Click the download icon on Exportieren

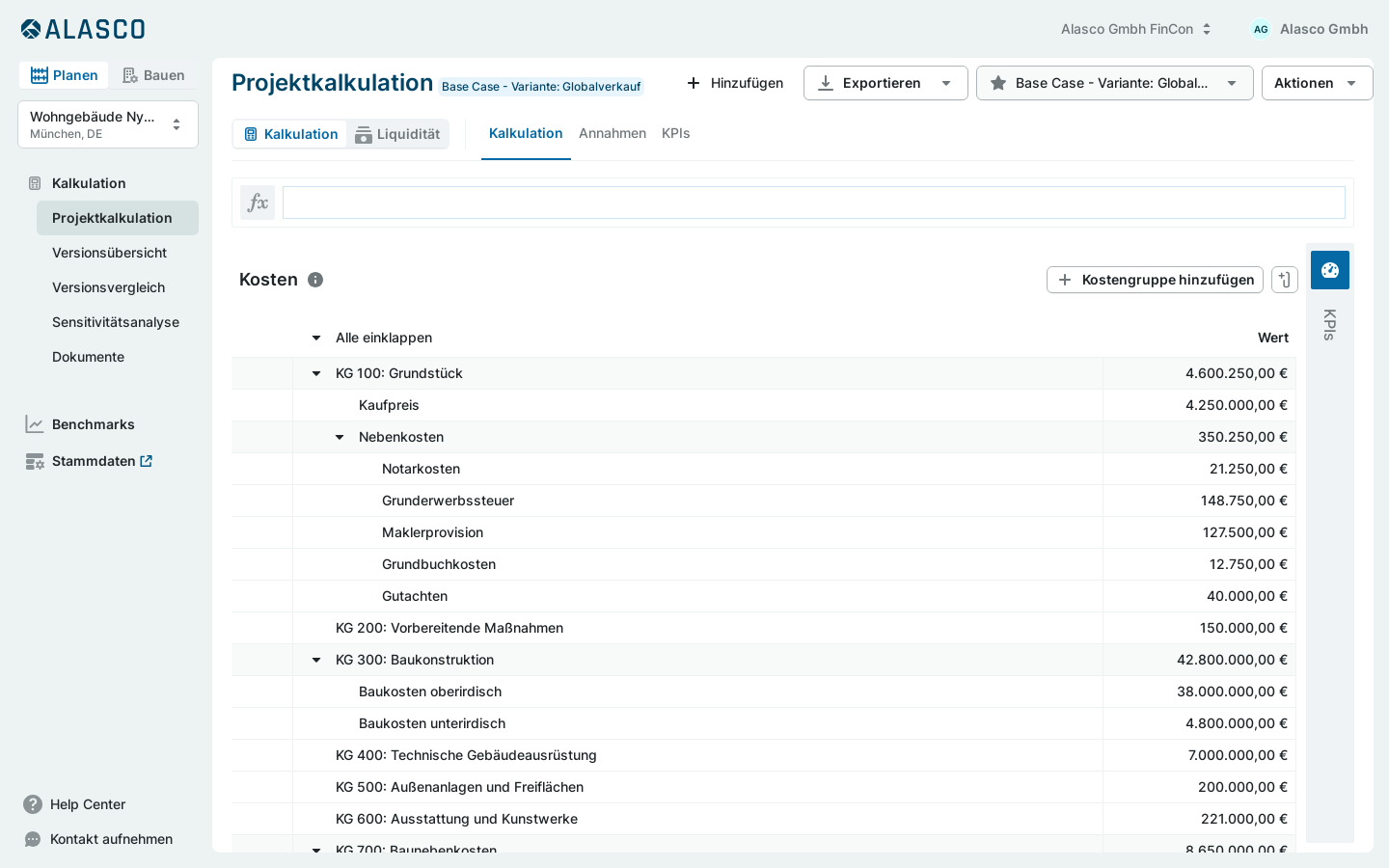[826, 83]
